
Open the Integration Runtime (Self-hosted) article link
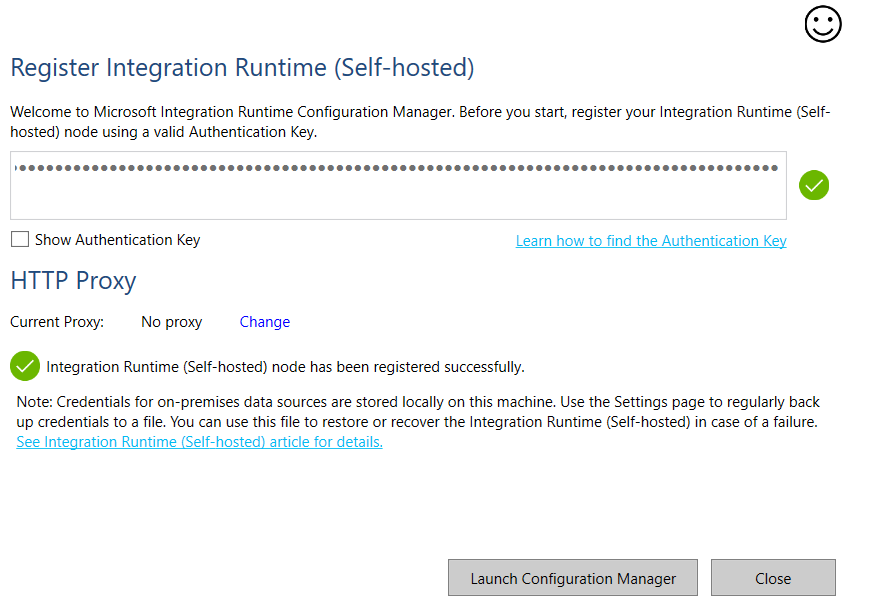(200, 442)
